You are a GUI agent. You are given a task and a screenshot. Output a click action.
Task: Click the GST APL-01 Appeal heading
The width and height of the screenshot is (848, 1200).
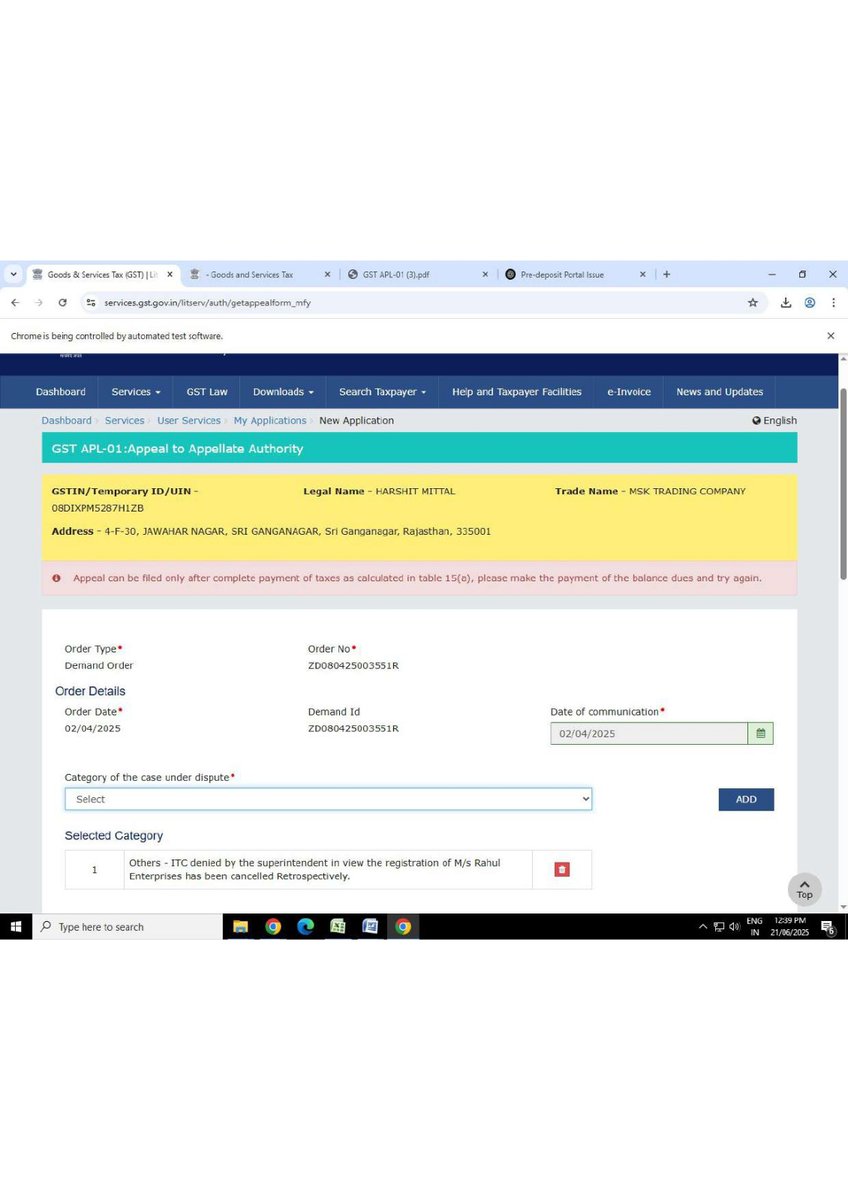[177, 449]
